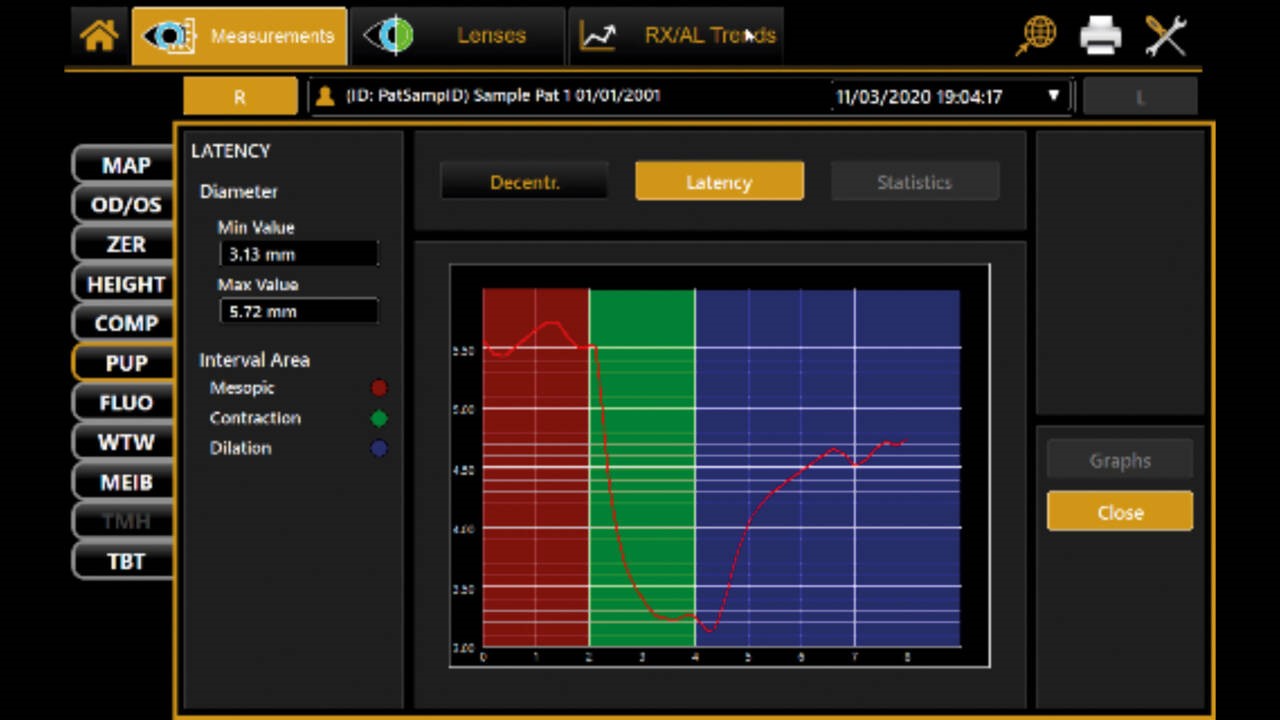Click the patient profile icon

tap(324, 96)
